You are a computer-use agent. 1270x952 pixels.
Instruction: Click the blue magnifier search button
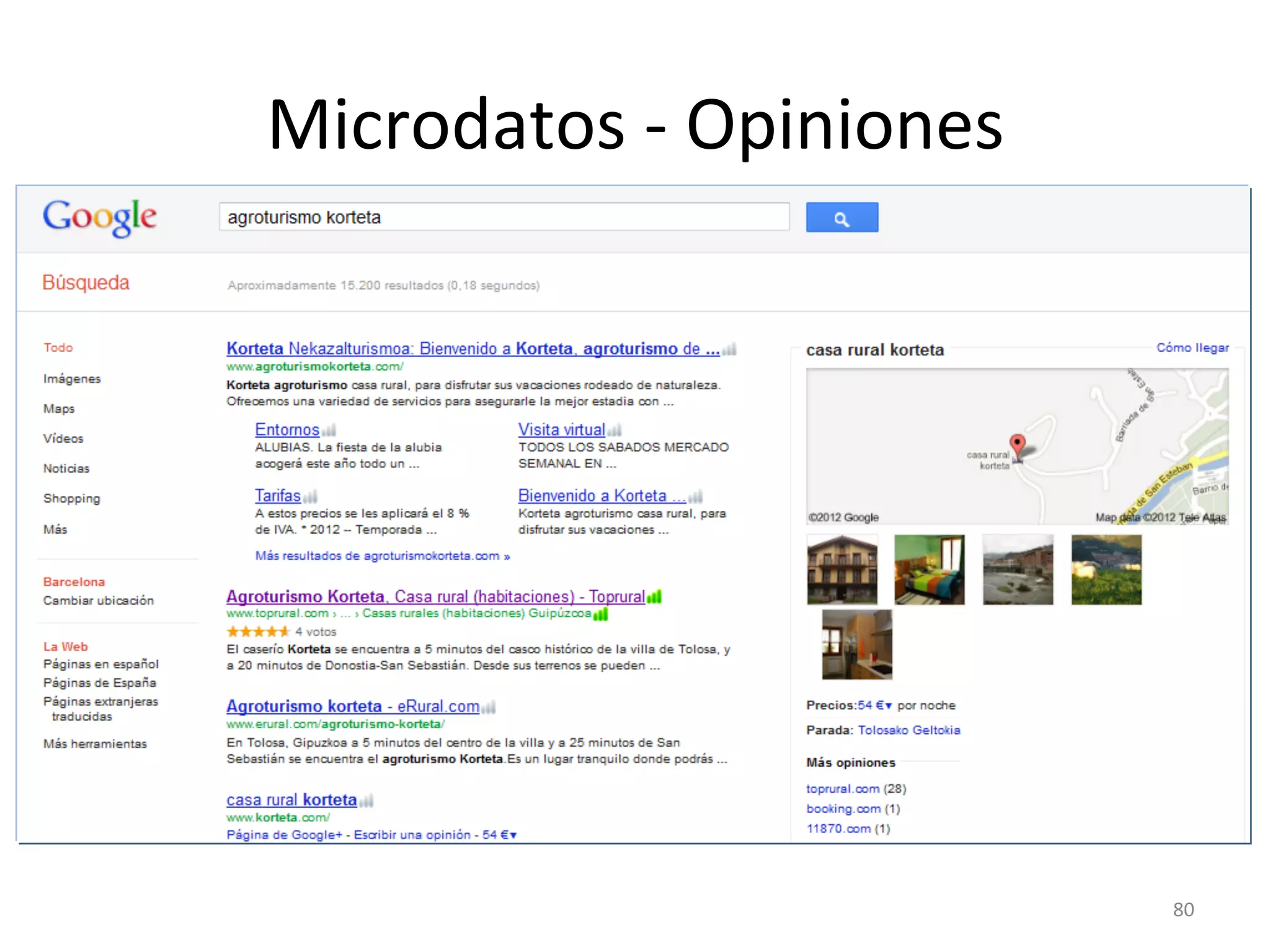pos(841,218)
